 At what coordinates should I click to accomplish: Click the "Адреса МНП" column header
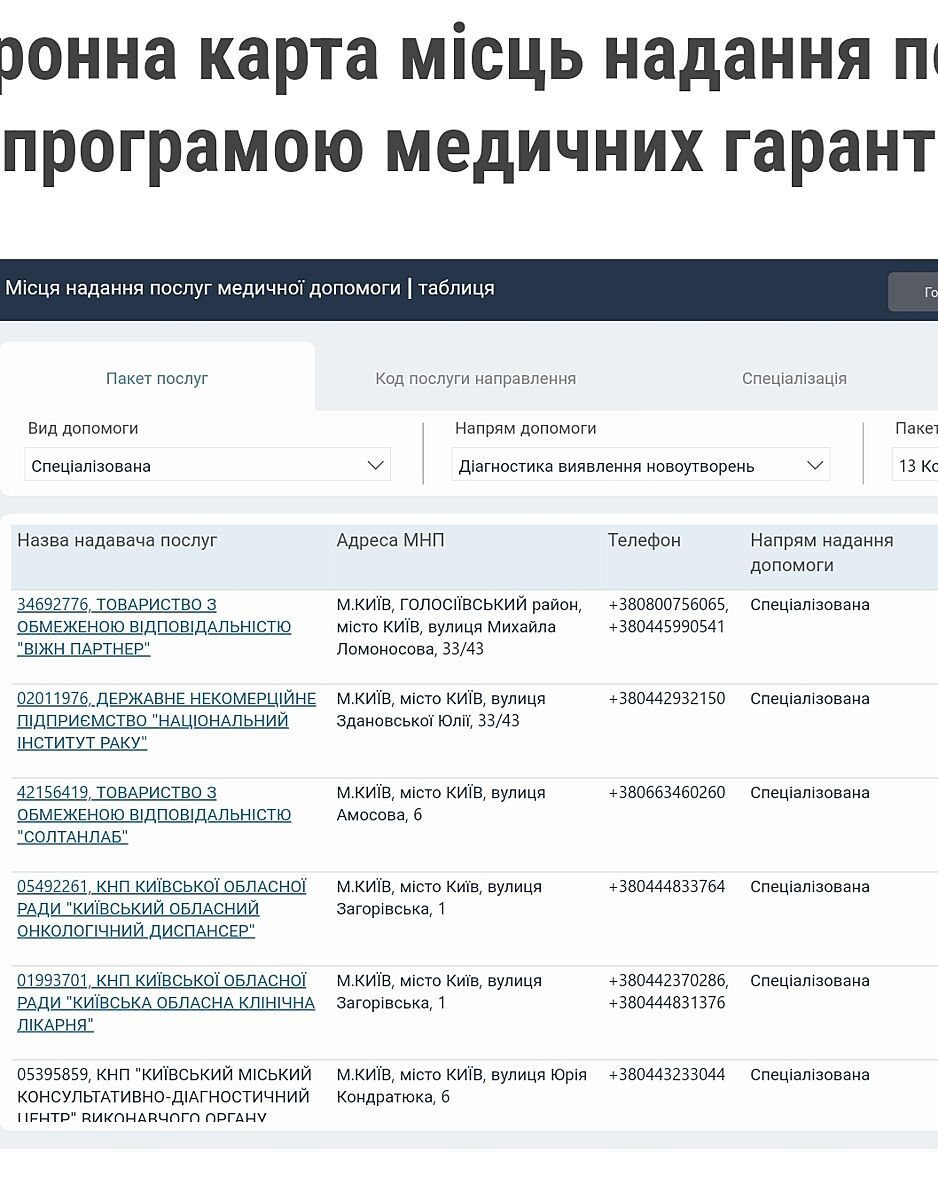390,541
